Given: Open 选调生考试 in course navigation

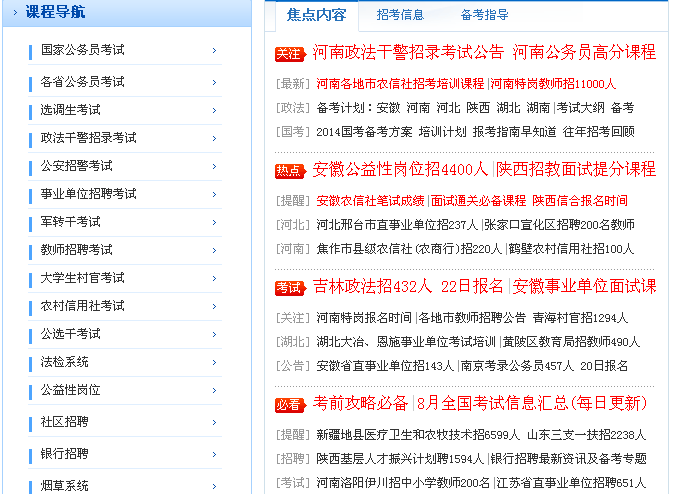Looking at the screenshot, I should click(70, 110).
